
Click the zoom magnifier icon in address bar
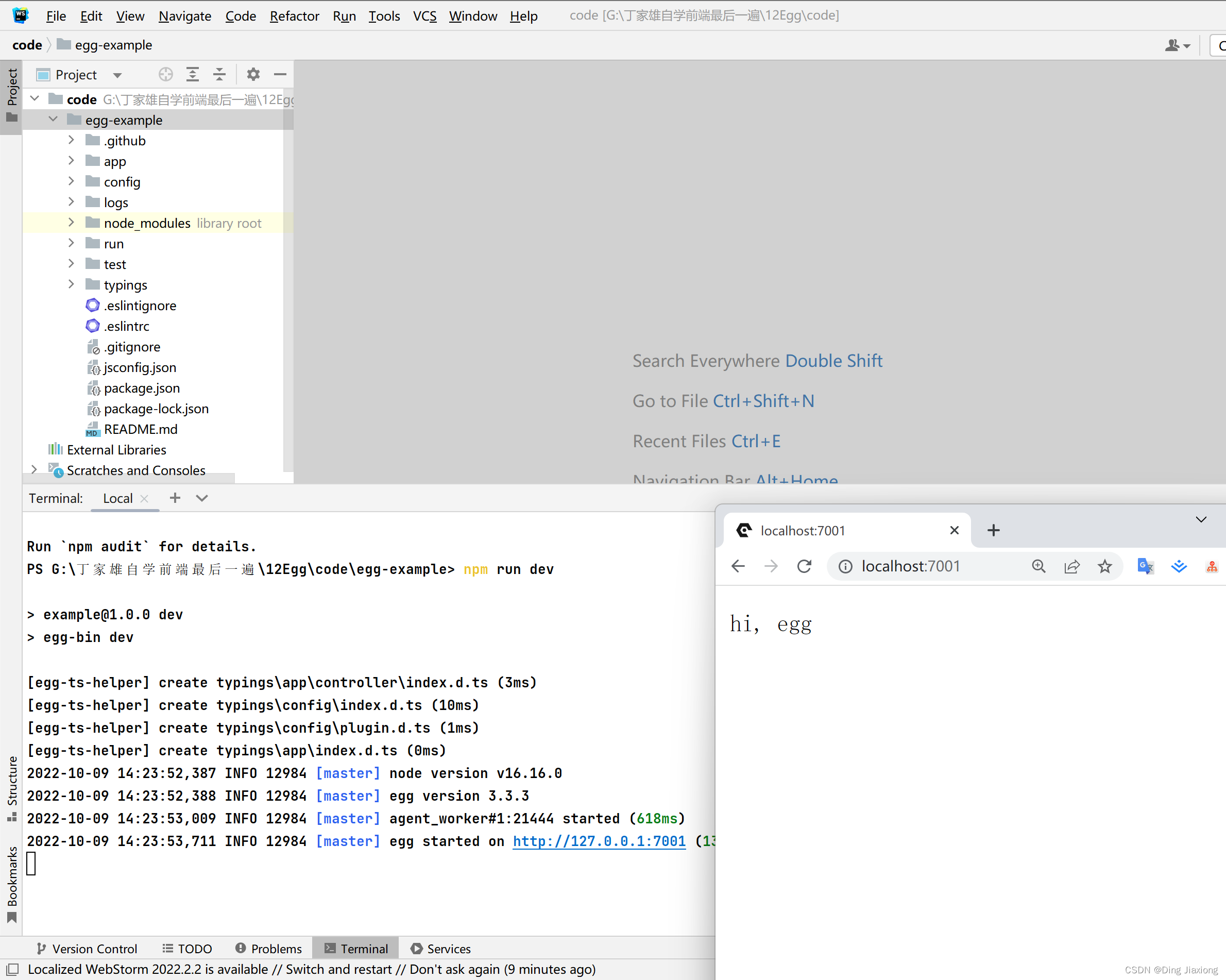coord(1039,566)
